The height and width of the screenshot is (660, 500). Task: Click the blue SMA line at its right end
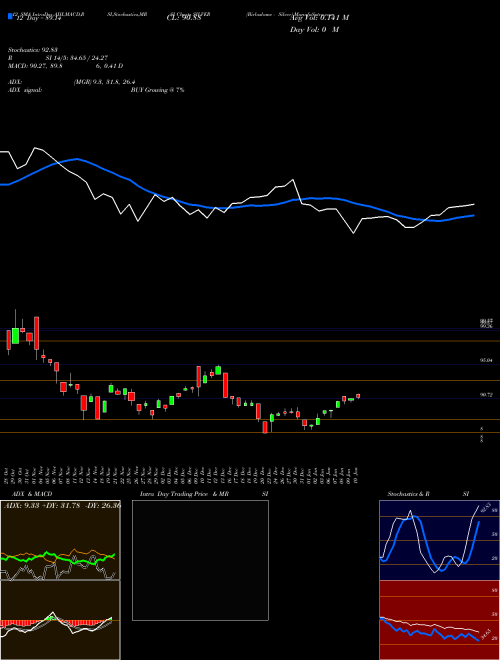click(x=473, y=216)
